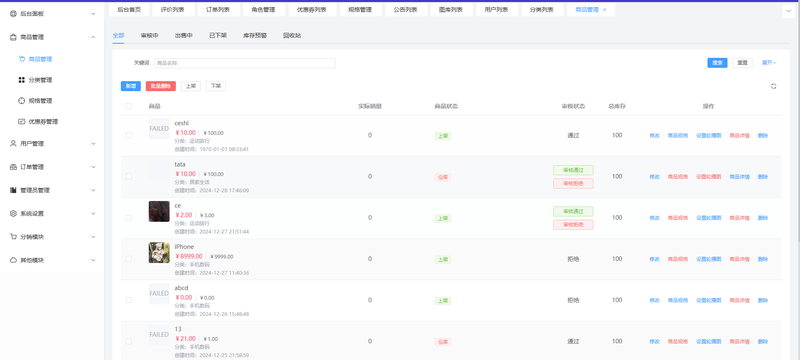The height and width of the screenshot is (360, 800).
Task: Open 规格管理 in the sidebar
Action: tap(40, 101)
